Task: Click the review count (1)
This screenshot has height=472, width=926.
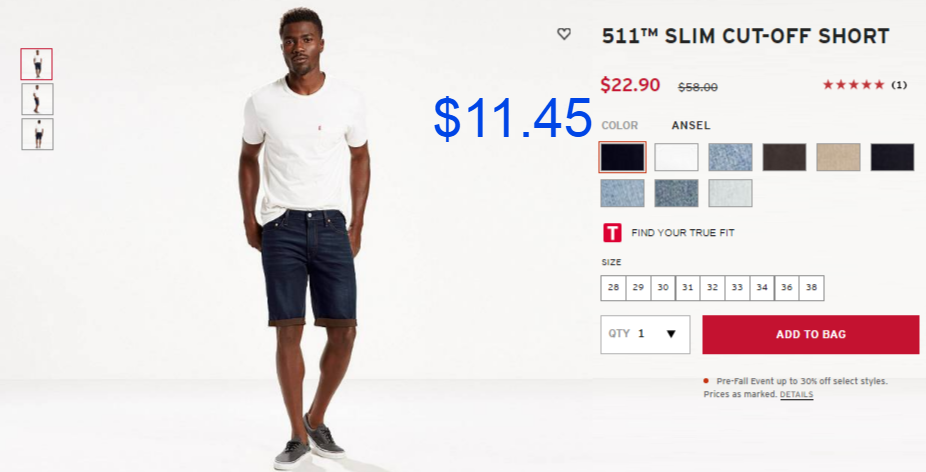Action: coord(899,85)
